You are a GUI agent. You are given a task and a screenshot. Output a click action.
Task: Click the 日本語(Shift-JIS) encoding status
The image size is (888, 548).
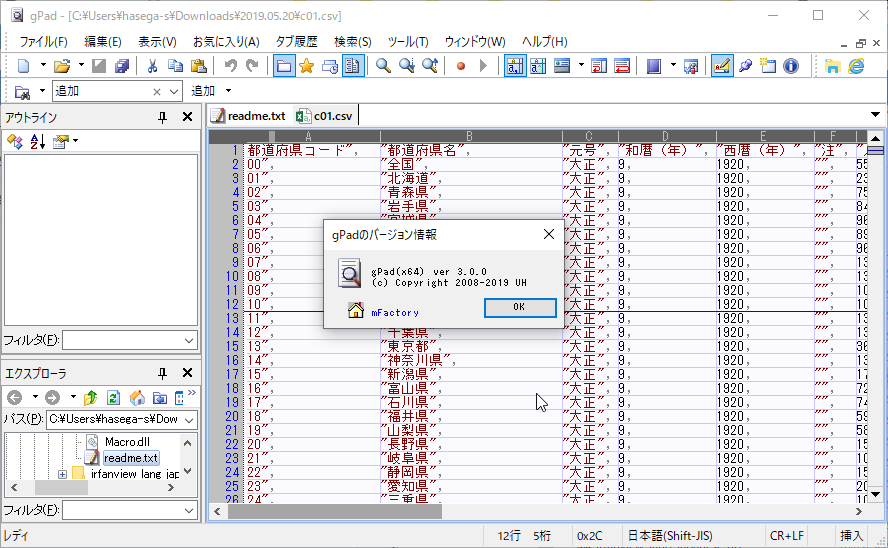(x=670, y=536)
